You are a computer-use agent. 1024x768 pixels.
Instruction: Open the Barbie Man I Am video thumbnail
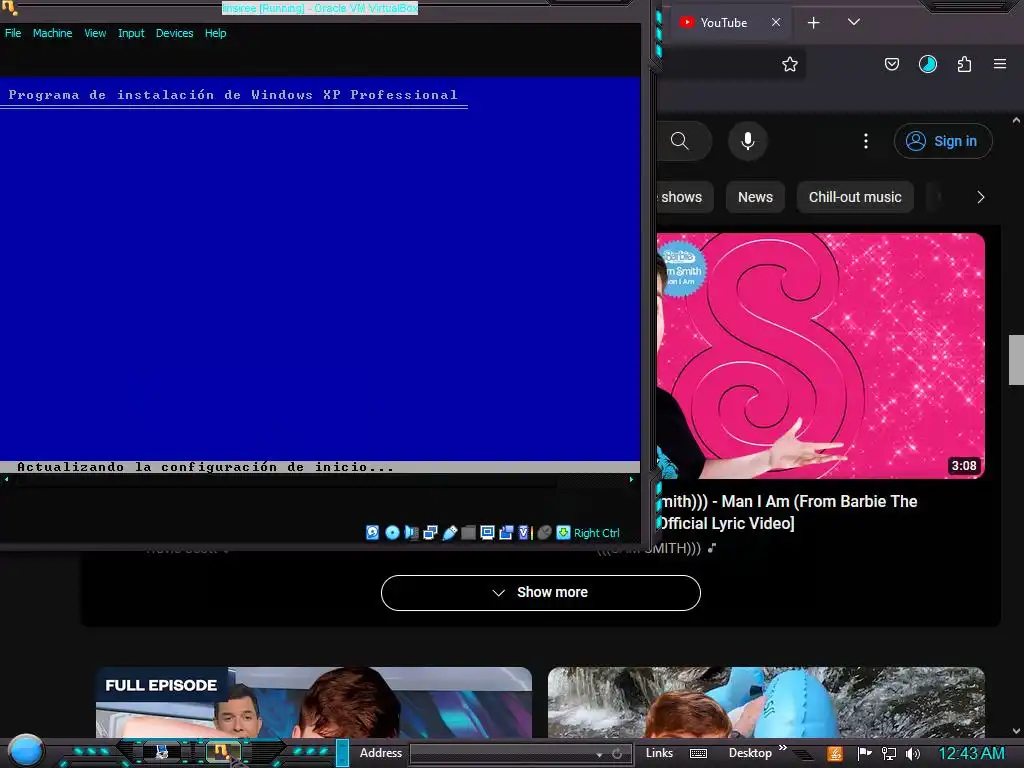click(x=821, y=356)
